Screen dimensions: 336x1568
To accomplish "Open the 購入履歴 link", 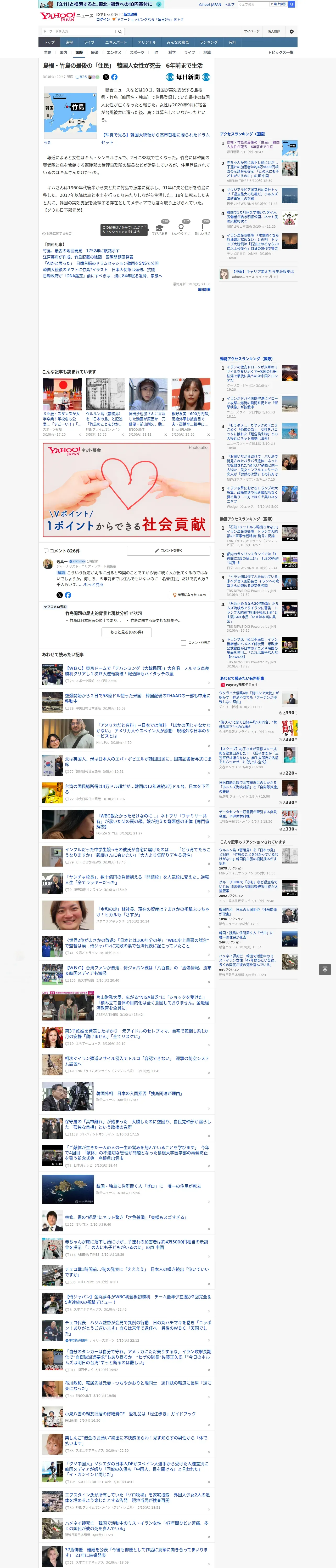I will [x=274, y=32].
